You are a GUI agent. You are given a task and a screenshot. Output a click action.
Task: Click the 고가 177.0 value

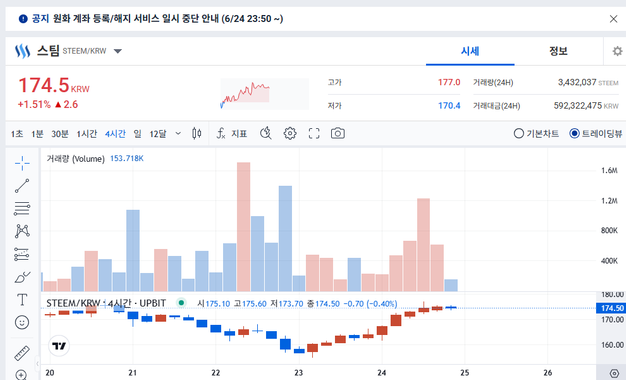[449, 83]
